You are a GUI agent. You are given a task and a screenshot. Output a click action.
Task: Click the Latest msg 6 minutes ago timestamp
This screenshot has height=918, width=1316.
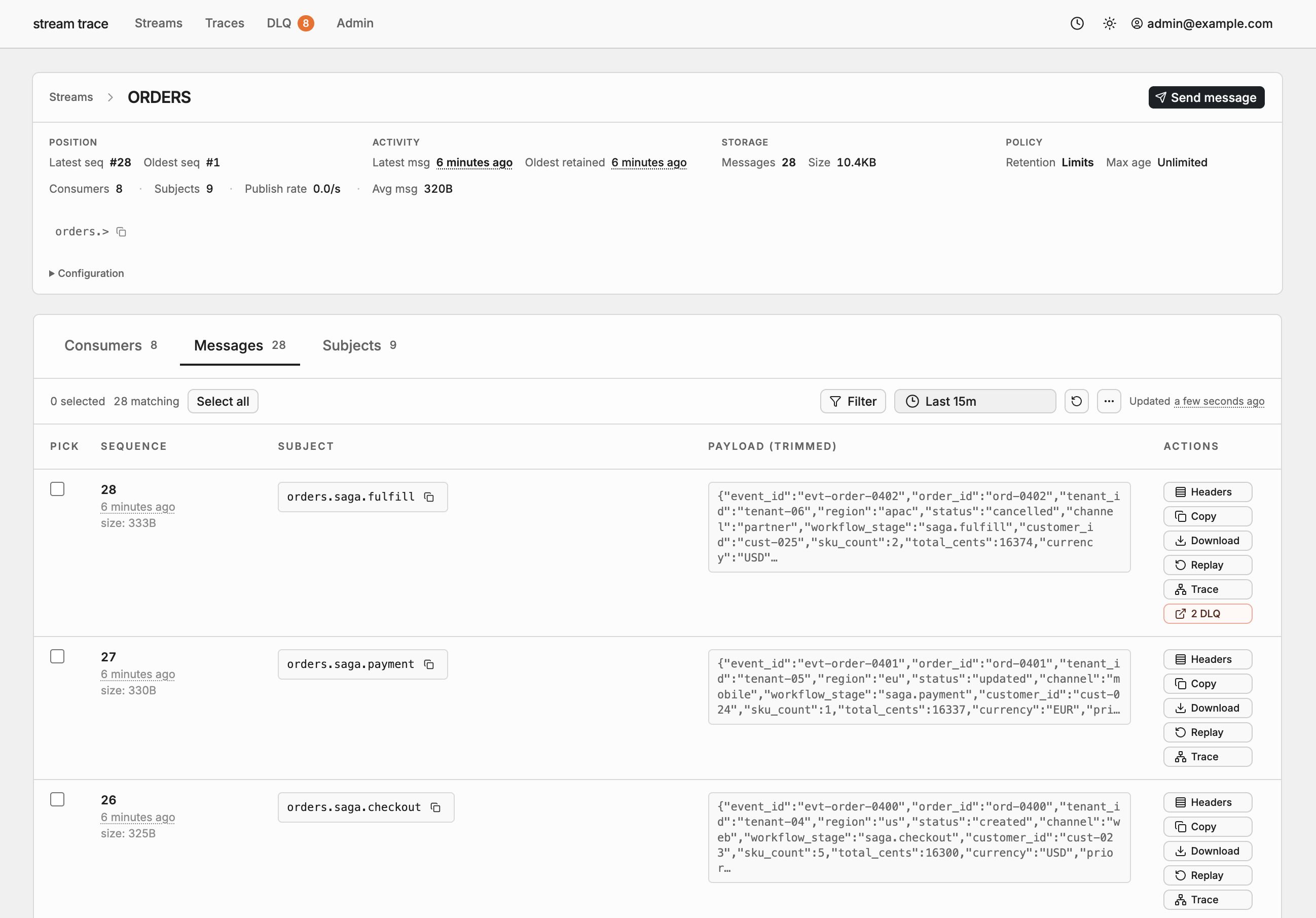[x=474, y=163]
